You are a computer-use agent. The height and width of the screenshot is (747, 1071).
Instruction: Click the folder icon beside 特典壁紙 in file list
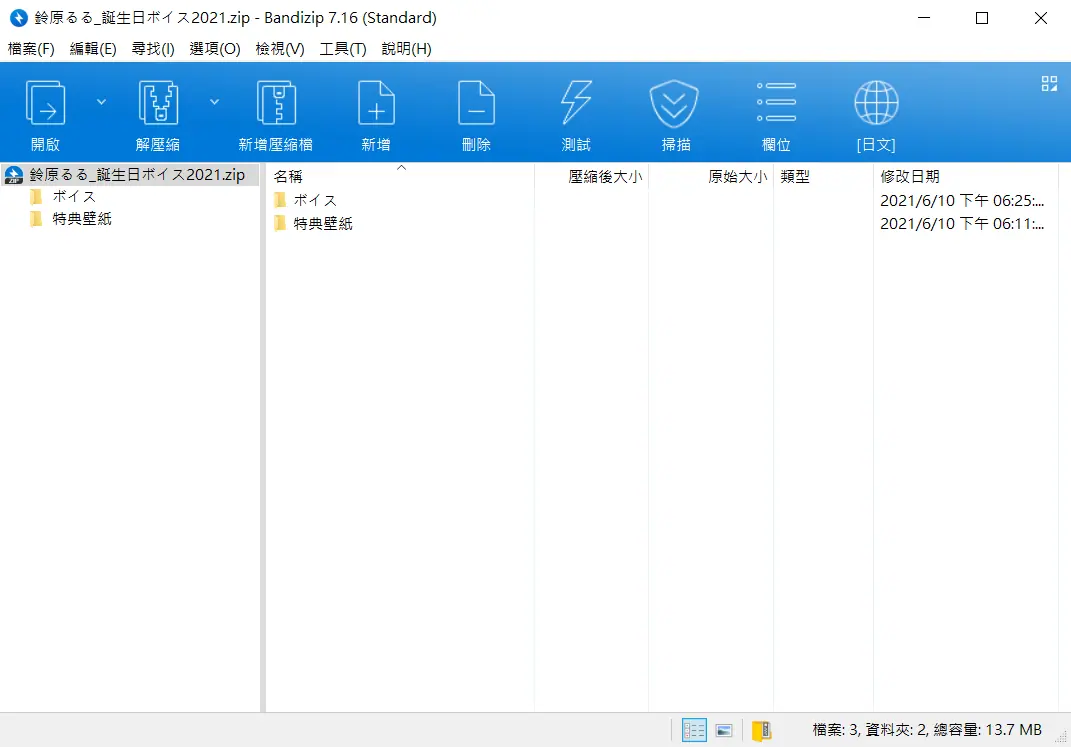coord(280,223)
